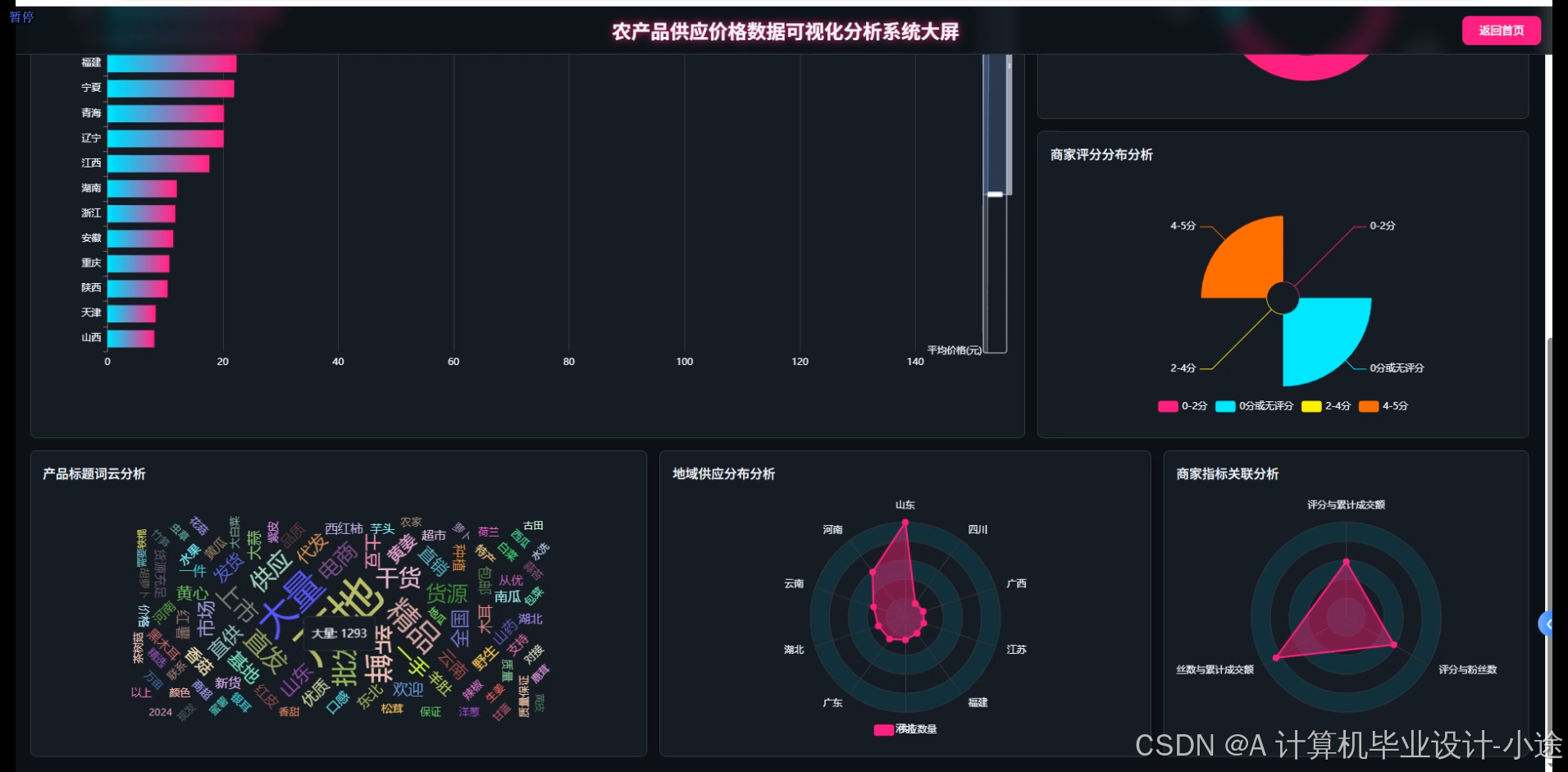Select the 安徽 bar

[140, 239]
